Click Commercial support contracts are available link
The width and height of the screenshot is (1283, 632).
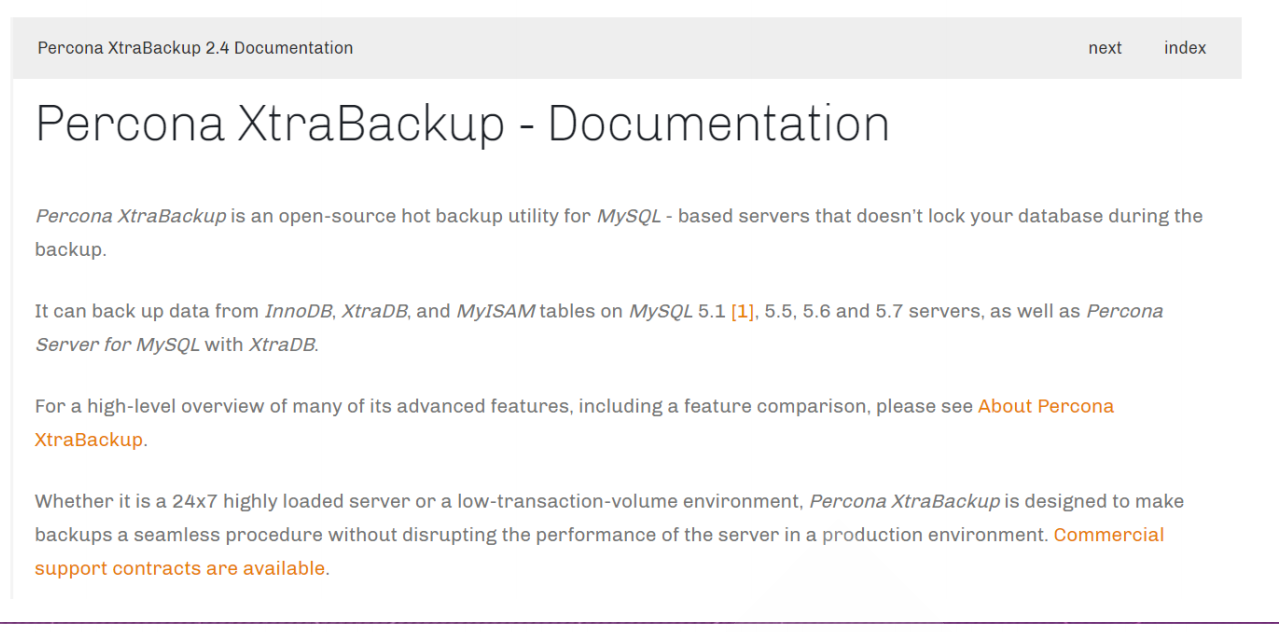tap(600, 551)
